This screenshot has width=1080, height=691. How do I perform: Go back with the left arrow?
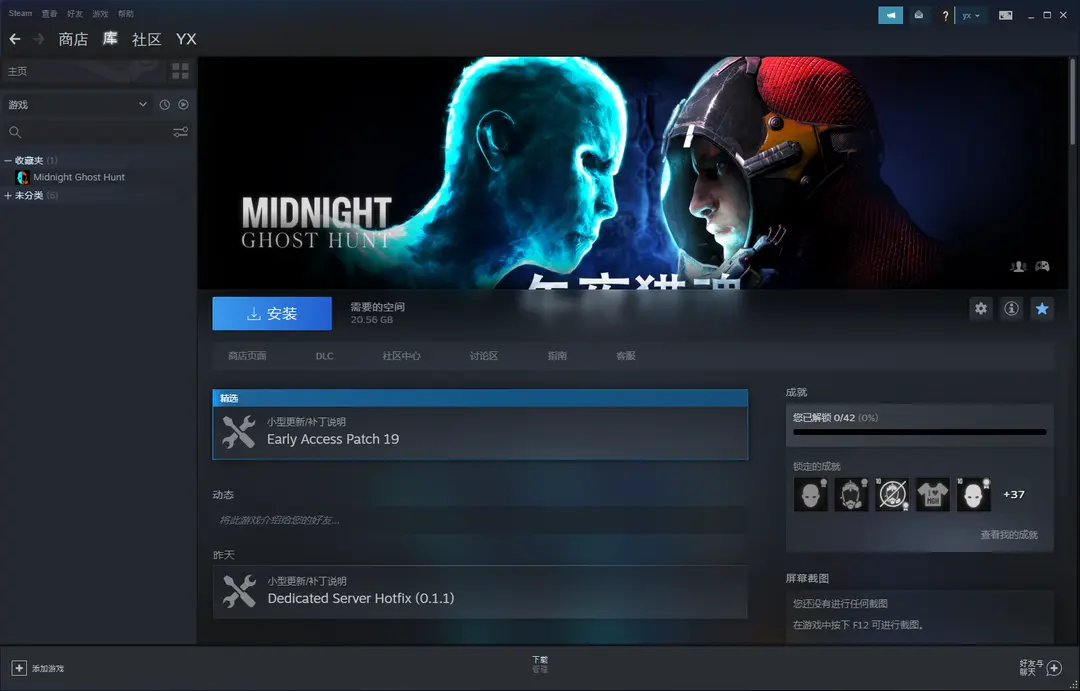click(14, 39)
